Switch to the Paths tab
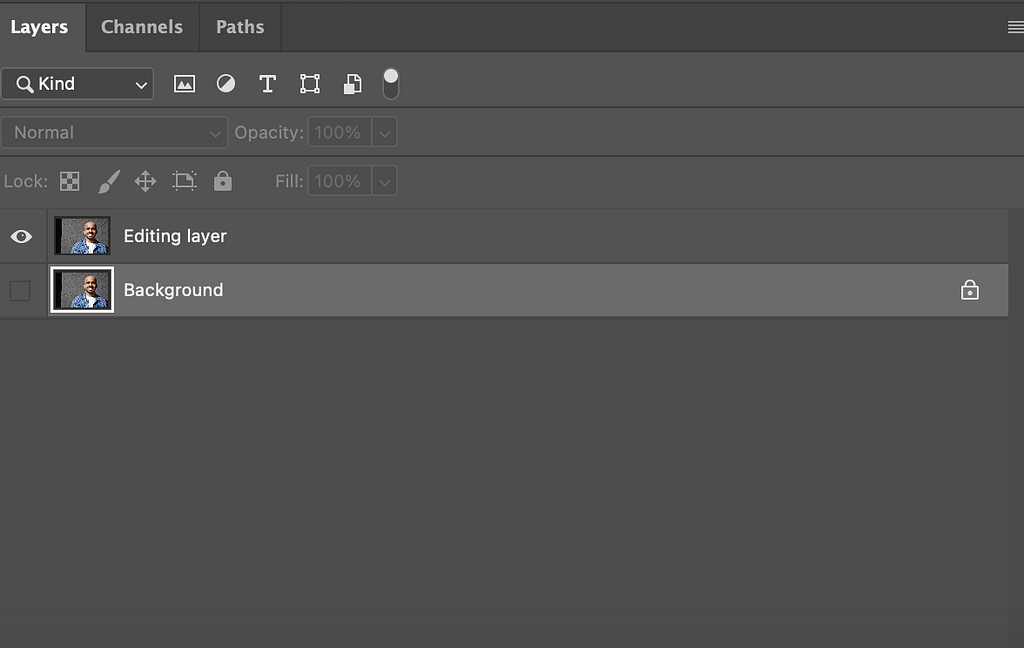The width and height of the screenshot is (1024, 648). click(x=240, y=27)
